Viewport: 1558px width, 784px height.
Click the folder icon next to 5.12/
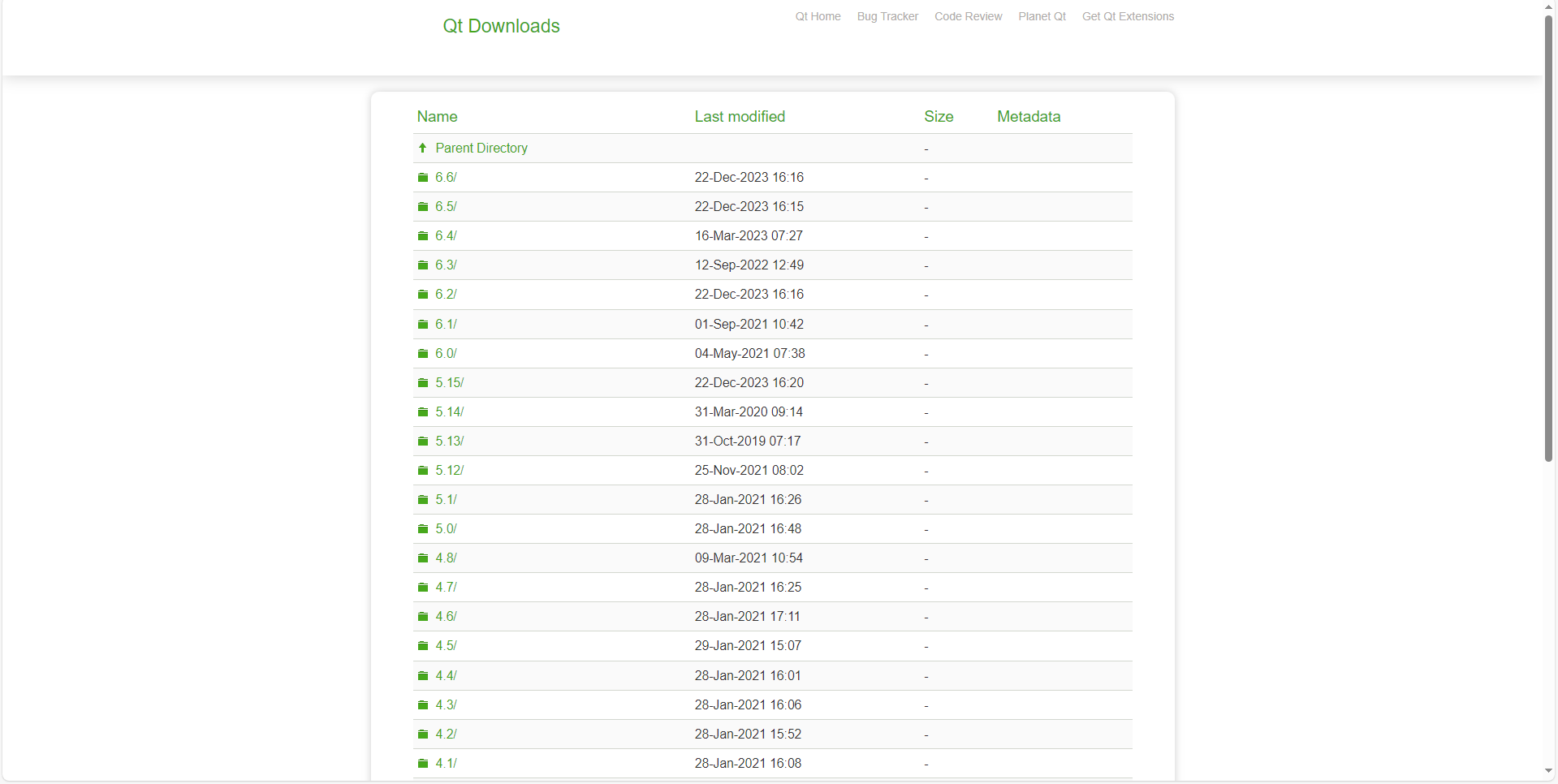coord(423,470)
